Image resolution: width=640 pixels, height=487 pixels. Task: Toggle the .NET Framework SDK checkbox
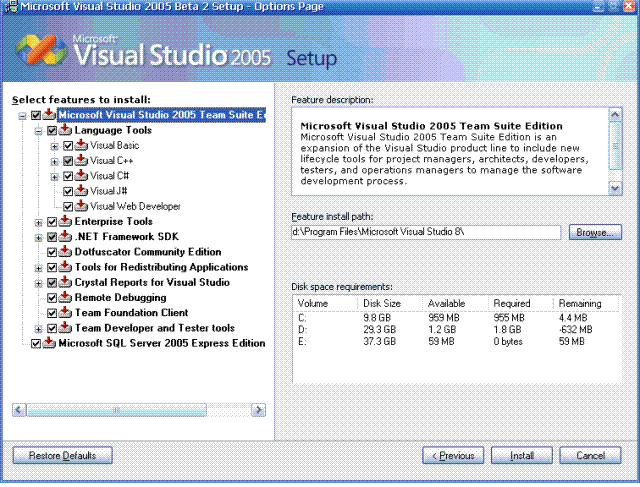coord(52,237)
